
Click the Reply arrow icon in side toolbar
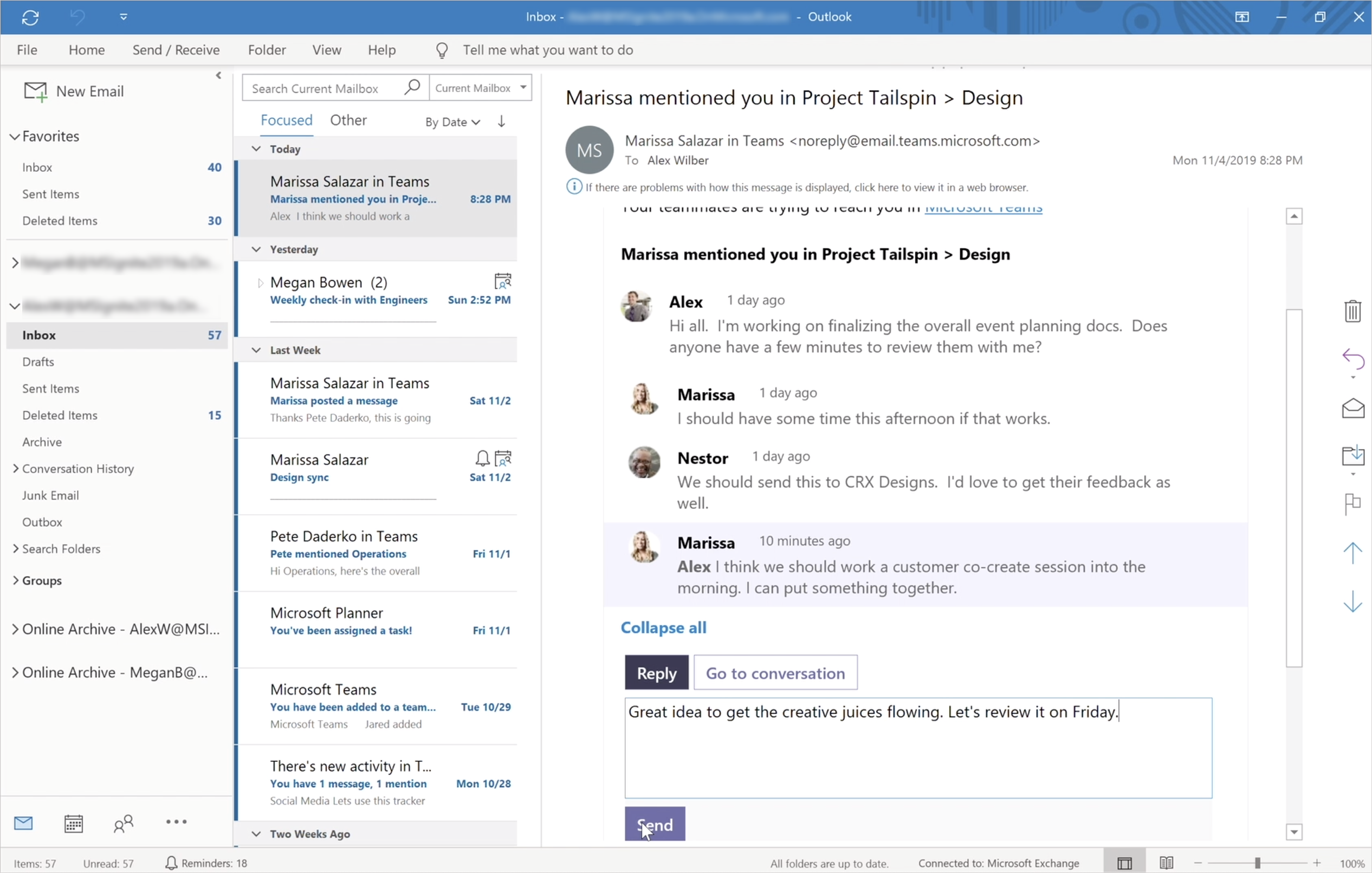[x=1352, y=360]
